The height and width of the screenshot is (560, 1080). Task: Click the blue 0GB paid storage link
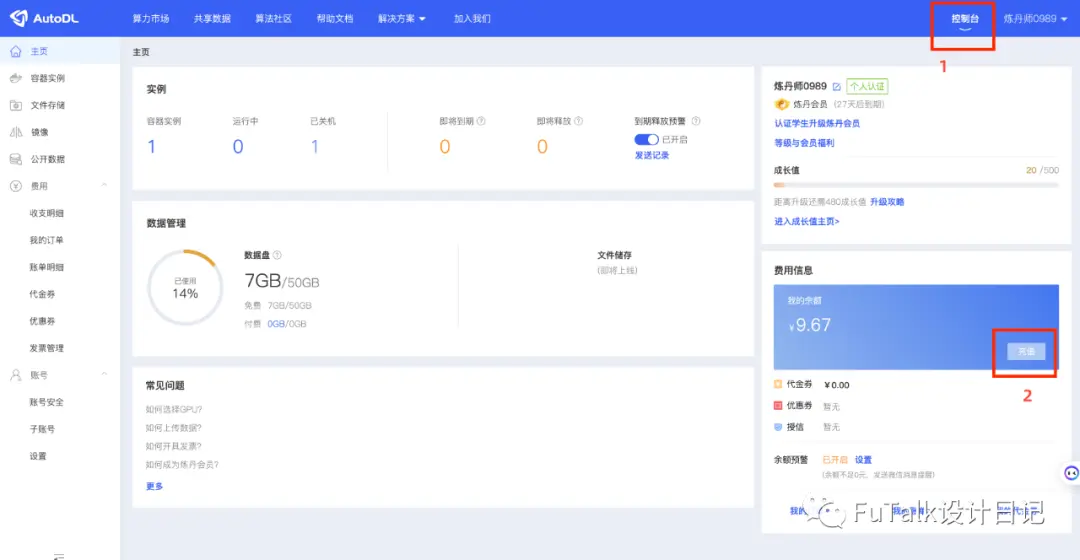click(x=276, y=324)
